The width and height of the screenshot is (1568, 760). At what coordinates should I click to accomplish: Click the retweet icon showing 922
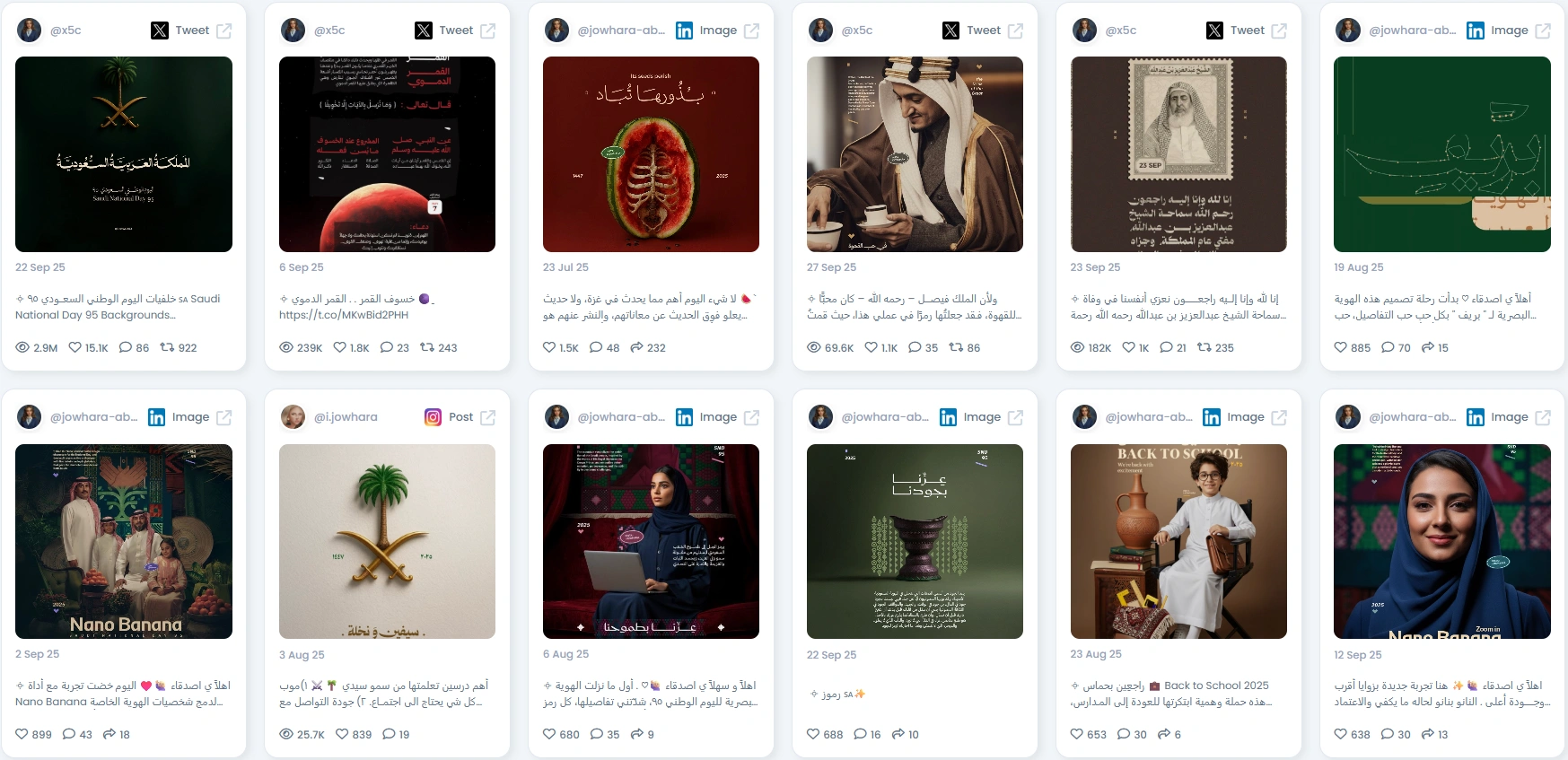tap(167, 347)
